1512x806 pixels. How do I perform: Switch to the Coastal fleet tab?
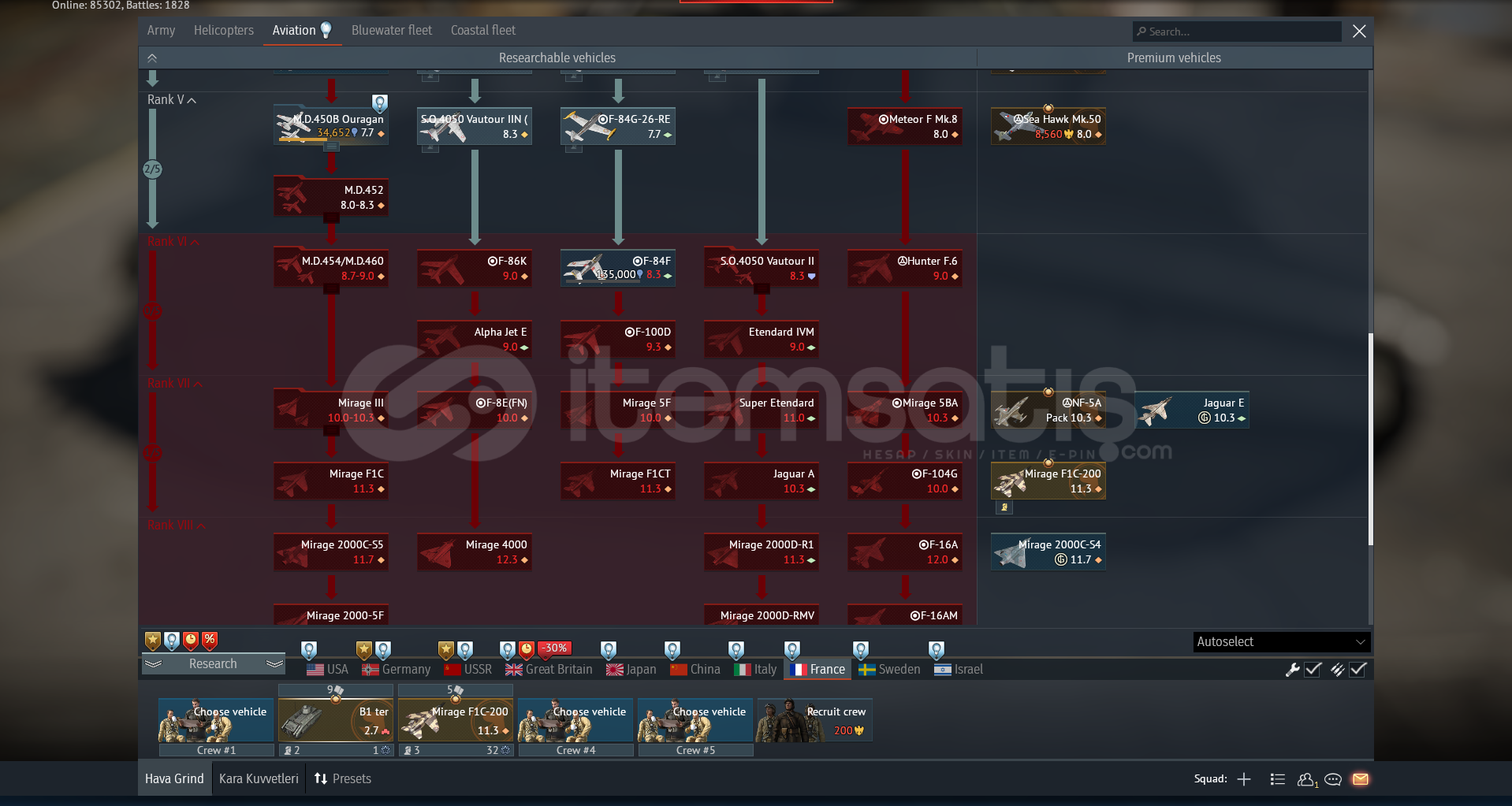pos(483,30)
